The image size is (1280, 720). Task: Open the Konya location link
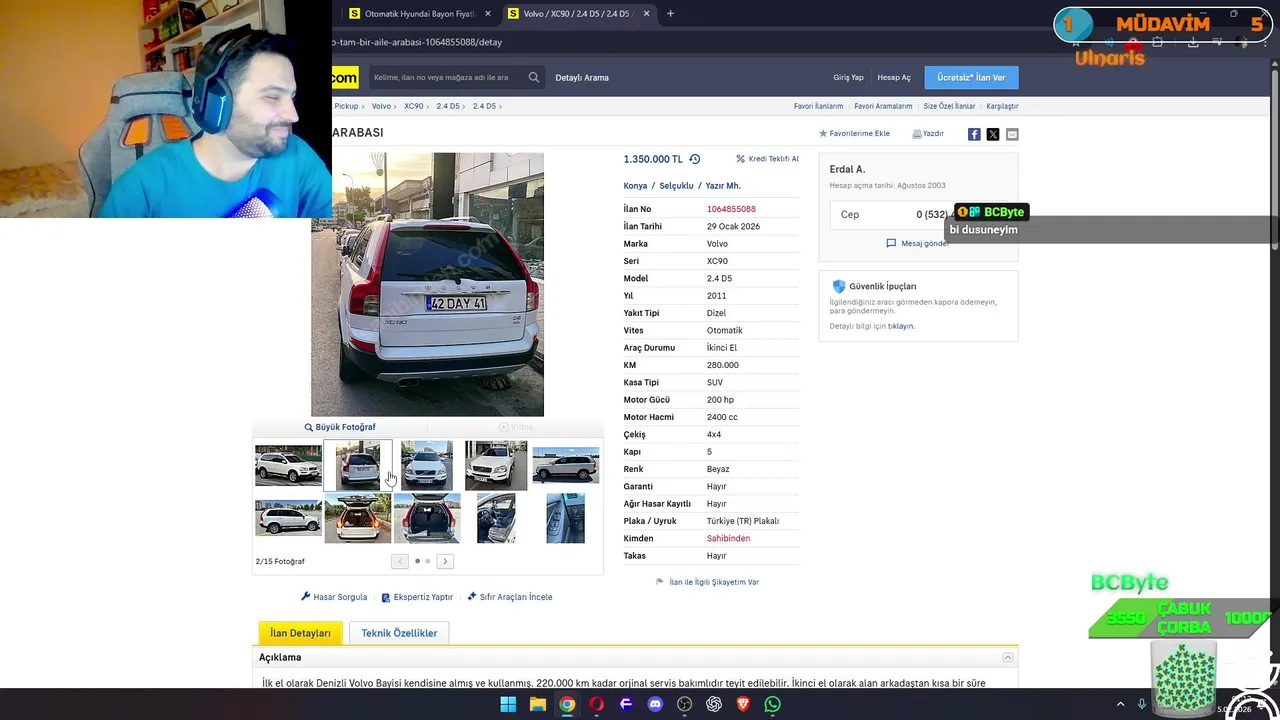635,186
